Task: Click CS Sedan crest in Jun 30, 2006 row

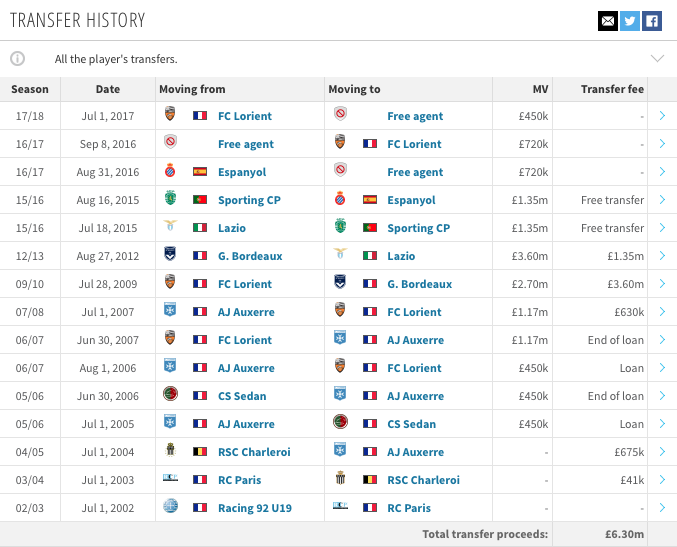Action: tap(170, 394)
